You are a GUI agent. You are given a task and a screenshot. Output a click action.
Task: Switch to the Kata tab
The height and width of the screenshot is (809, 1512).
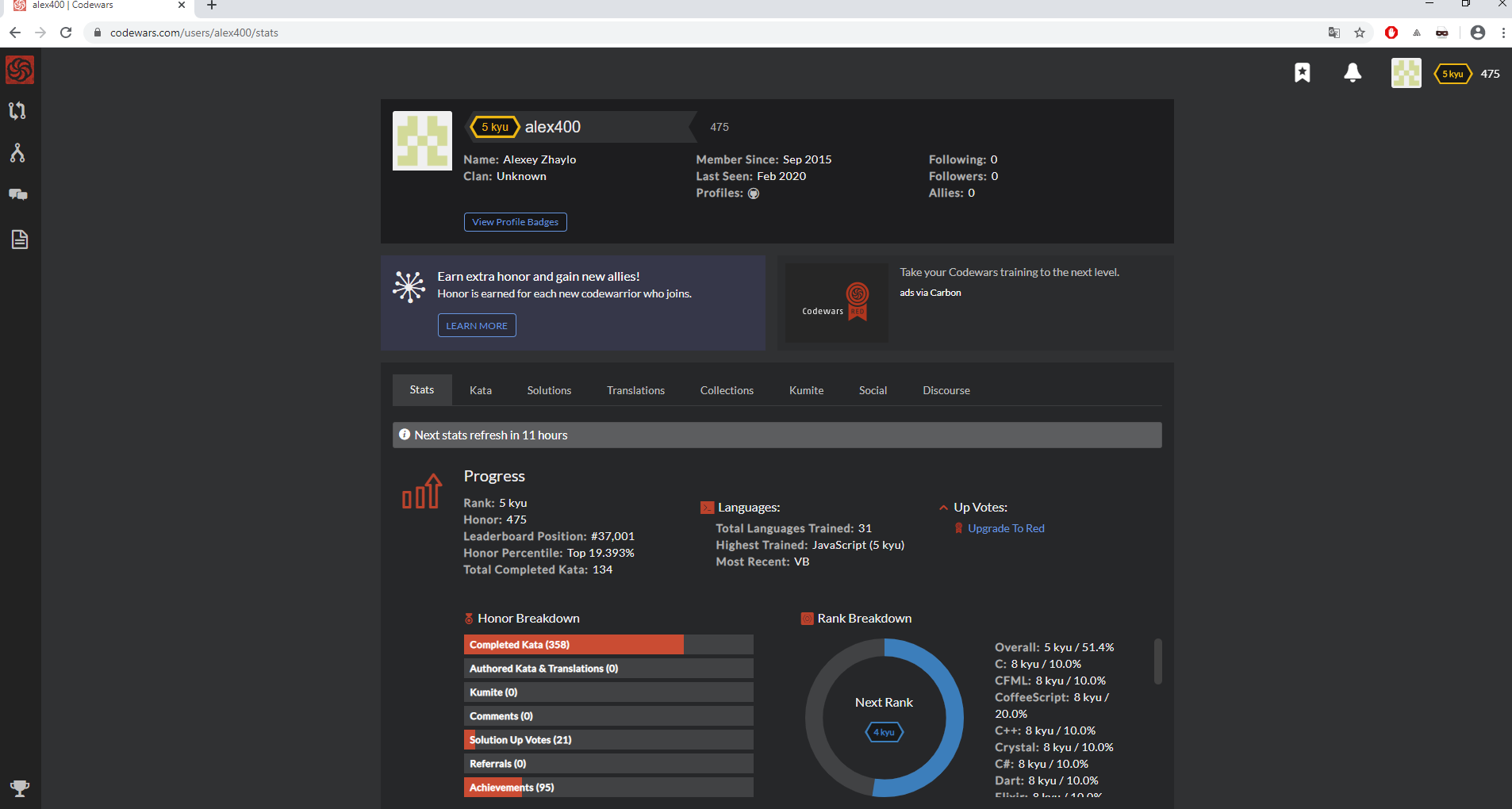[x=480, y=390]
